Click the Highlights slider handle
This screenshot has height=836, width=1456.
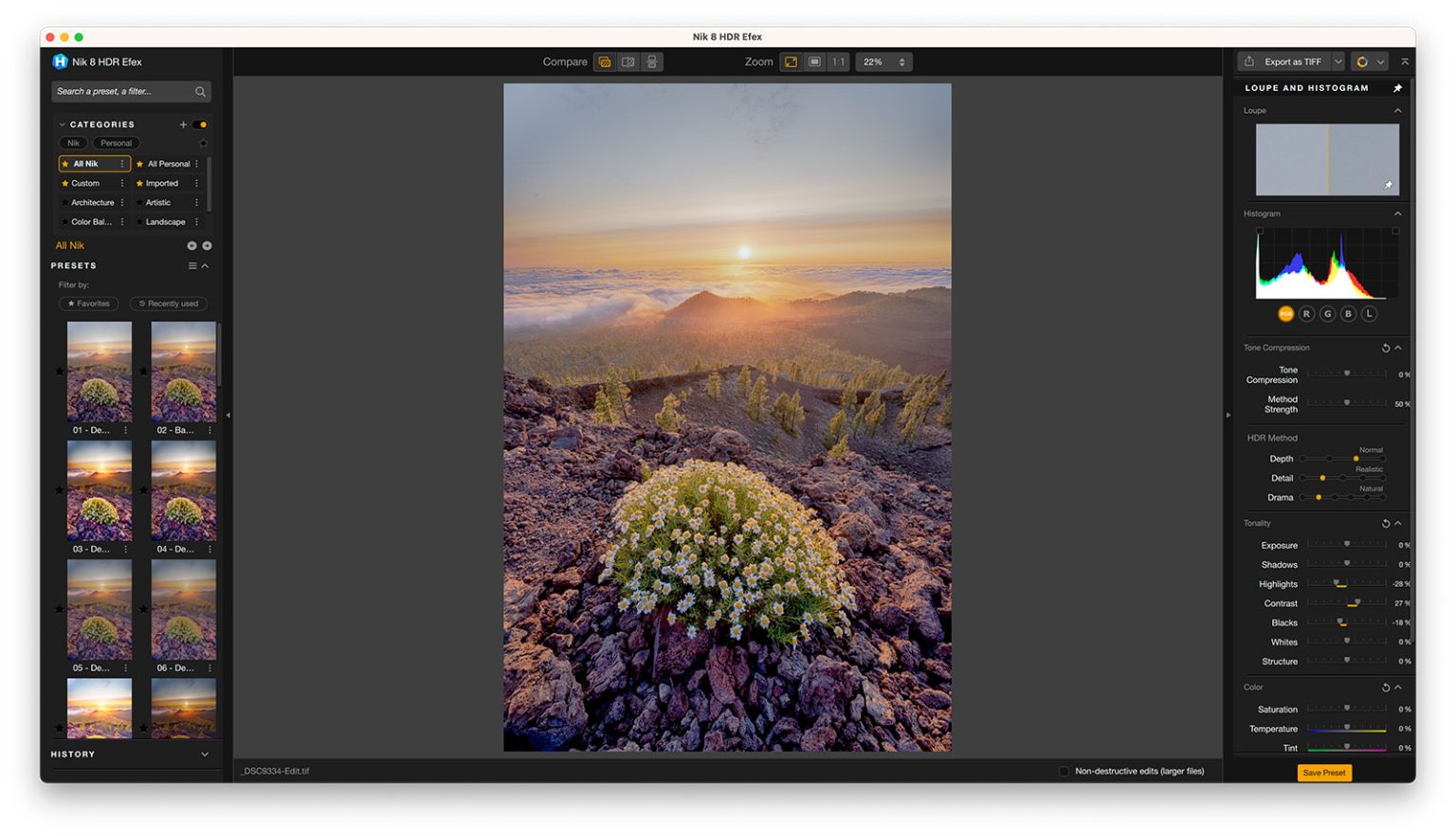1337,583
